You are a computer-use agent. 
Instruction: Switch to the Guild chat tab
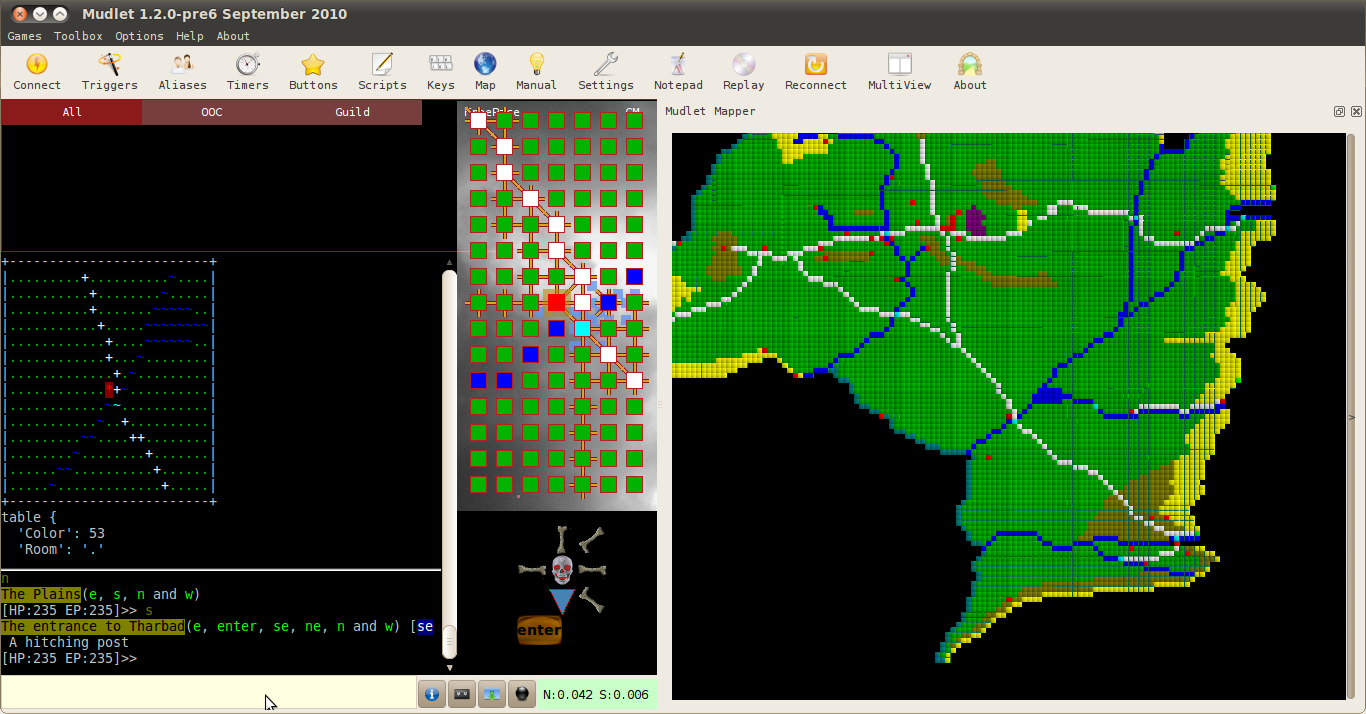[x=352, y=112]
